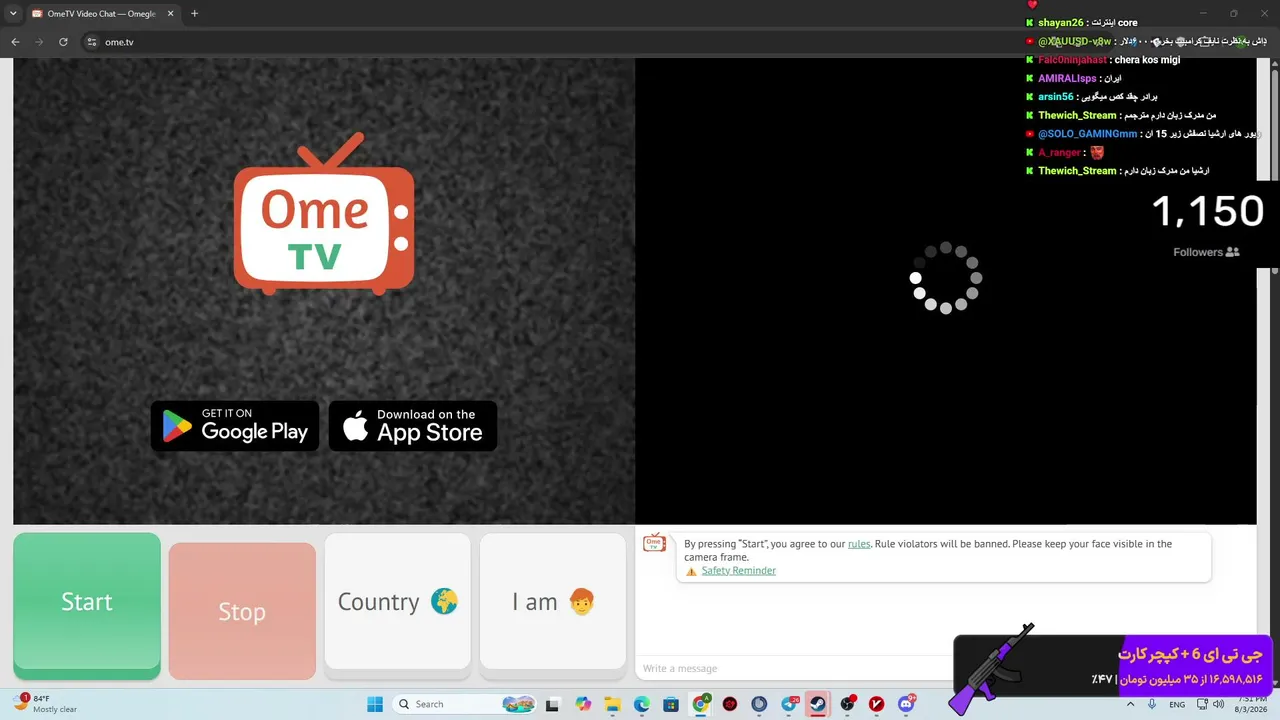Open Discord from the taskbar
1280x720 pixels.
(x=906, y=705)
